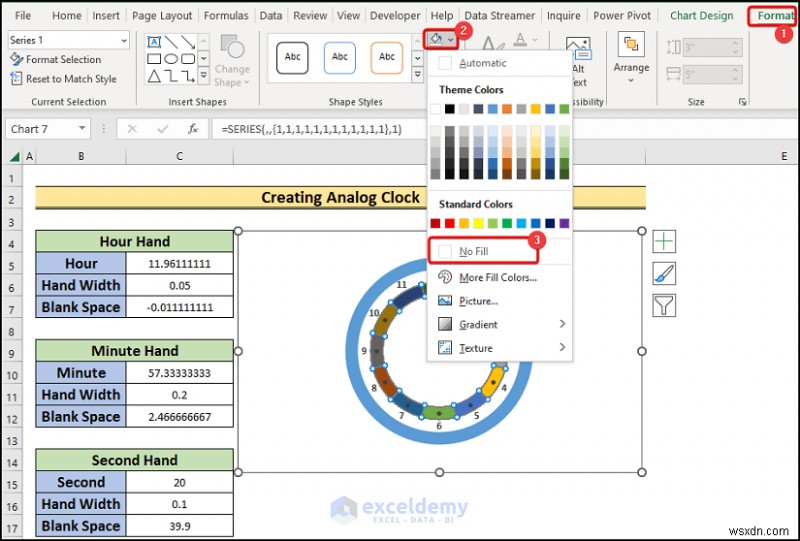This screenshot has width=800, height=541.
Task: Click the formula bar Cancel X icon
Action: coord(132,129)
